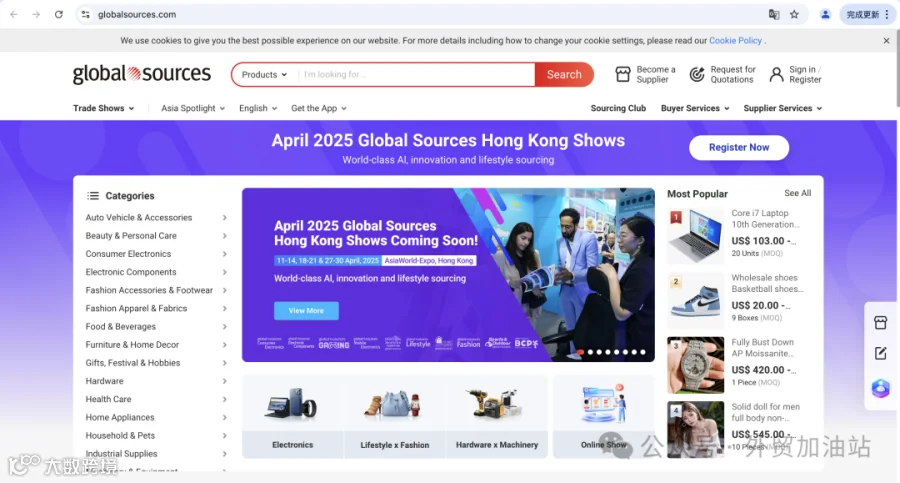Dismiss the cookie notice banner
The height and width of the screenshot is (483, 900).
click(886, 41)
